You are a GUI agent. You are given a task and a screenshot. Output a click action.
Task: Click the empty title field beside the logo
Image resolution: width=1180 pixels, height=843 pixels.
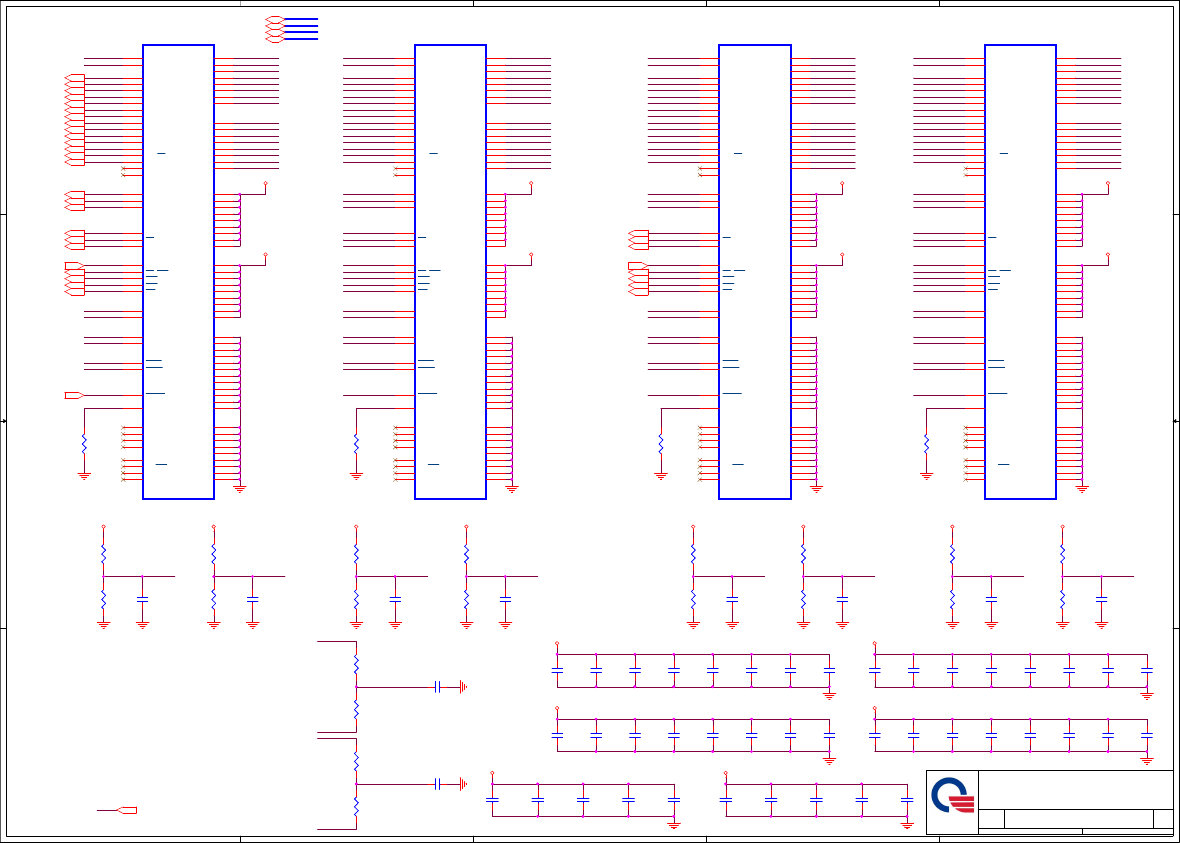click(1075, 790)
